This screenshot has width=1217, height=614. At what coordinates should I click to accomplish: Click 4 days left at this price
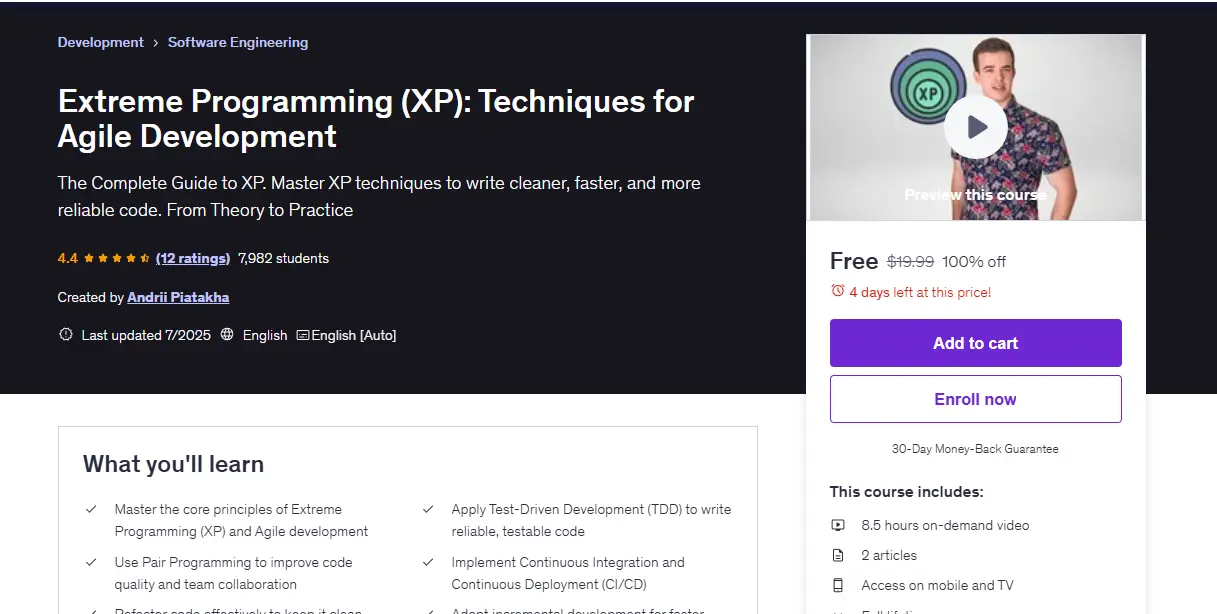click(x=920, y=292)
